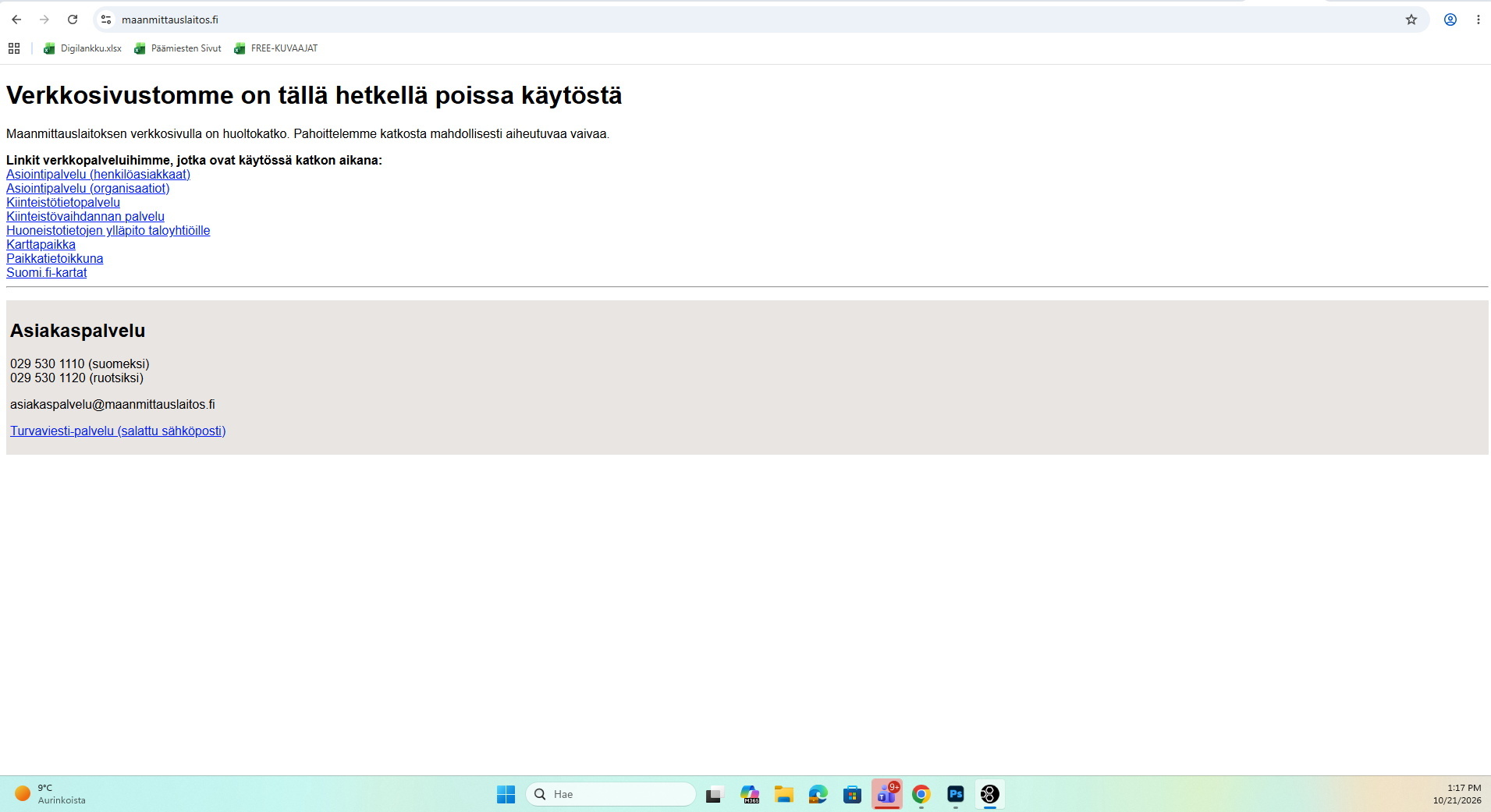
Task: Click the asiakaspalvelu@maanmittauslaitos.fi email text
Action: 112,404
